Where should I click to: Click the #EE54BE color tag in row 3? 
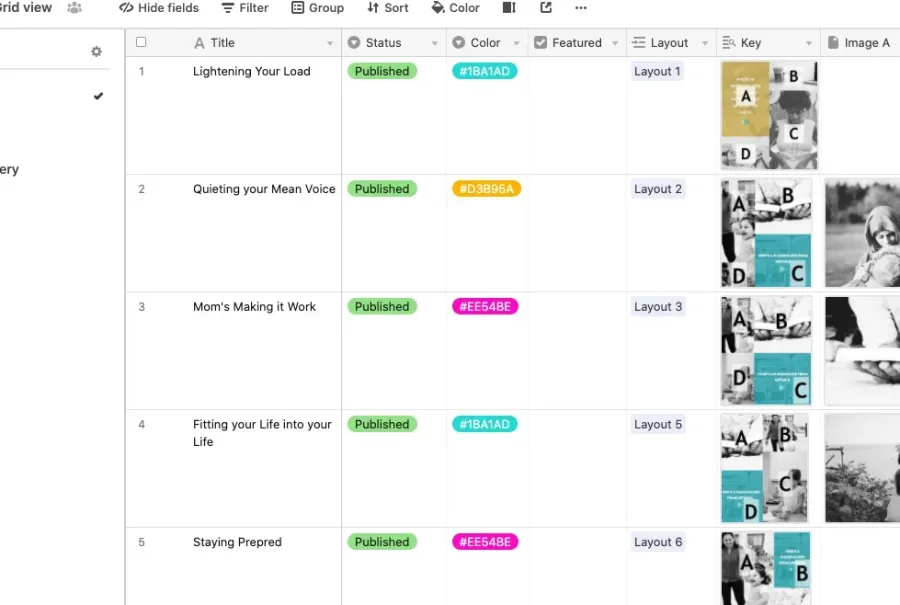485,307
